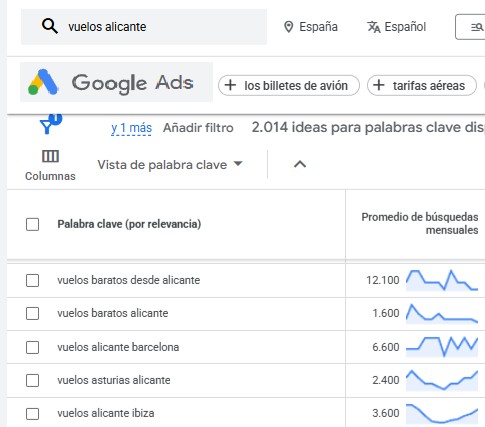Open the filter funnel icon
Screen dimensions: 485x427
pyautogui.click(x=50, y=124)
